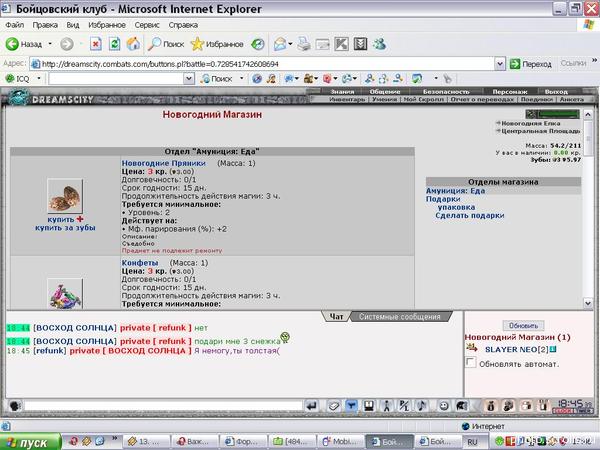The width and height of the screenshot is (600, 450).
Task: Click the Stop page loading icon
Action: point(96,44)
